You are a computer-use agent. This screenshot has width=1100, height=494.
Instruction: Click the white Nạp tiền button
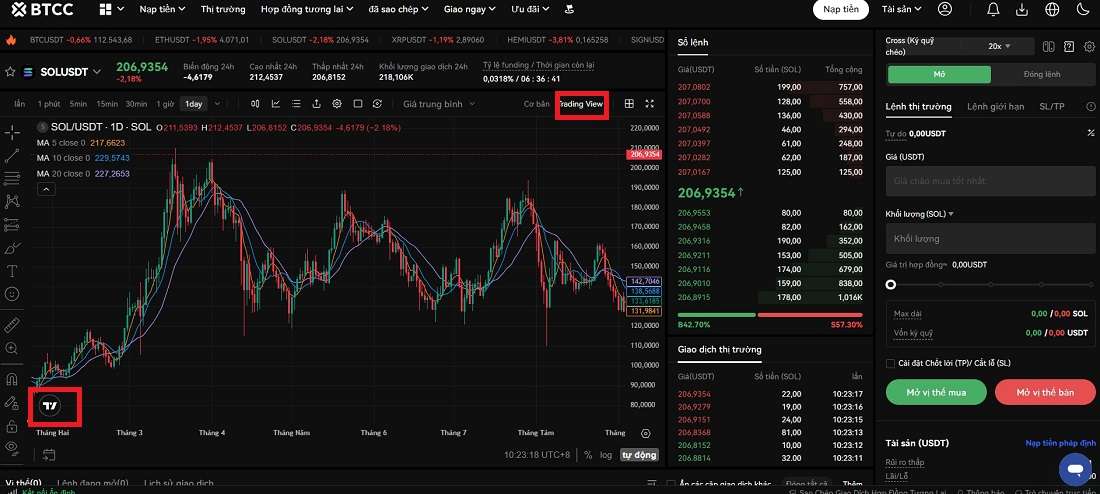tap(840, 9)
